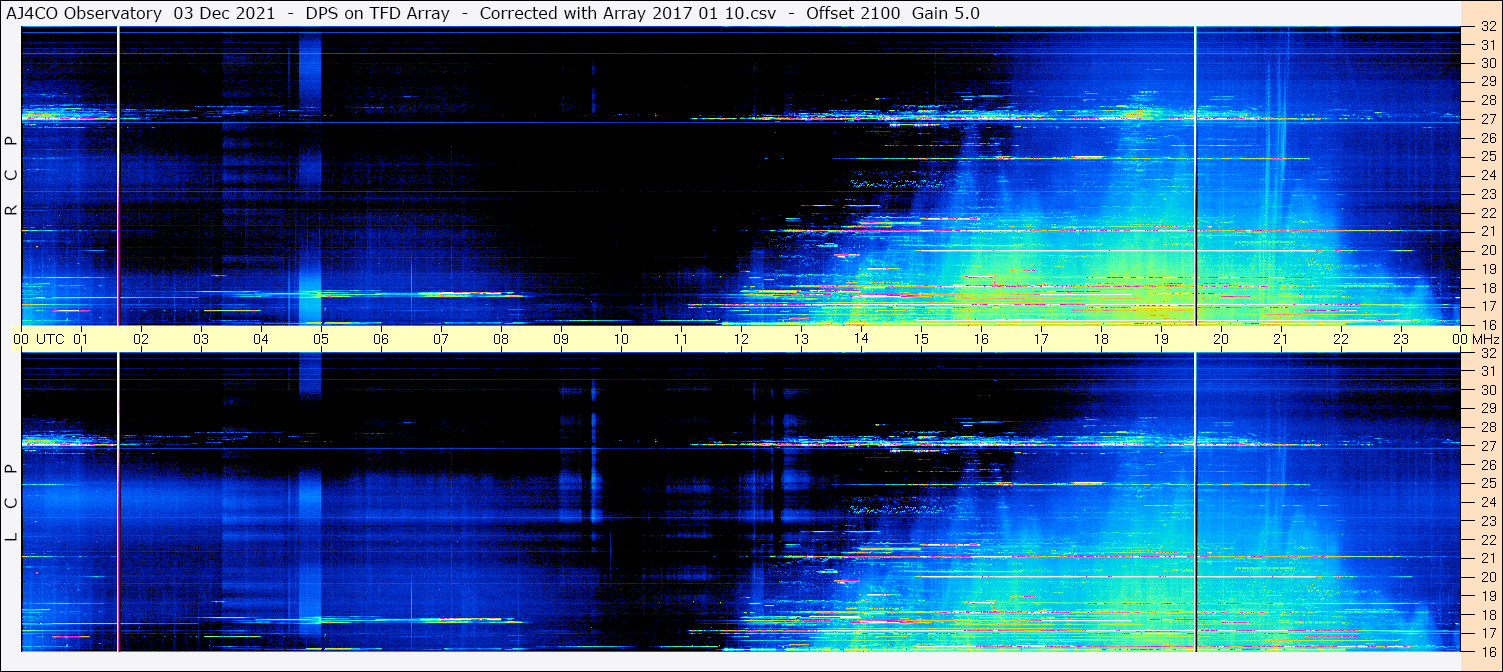
Task: Select hour 12 on the time axis
Action: point(741,339)
